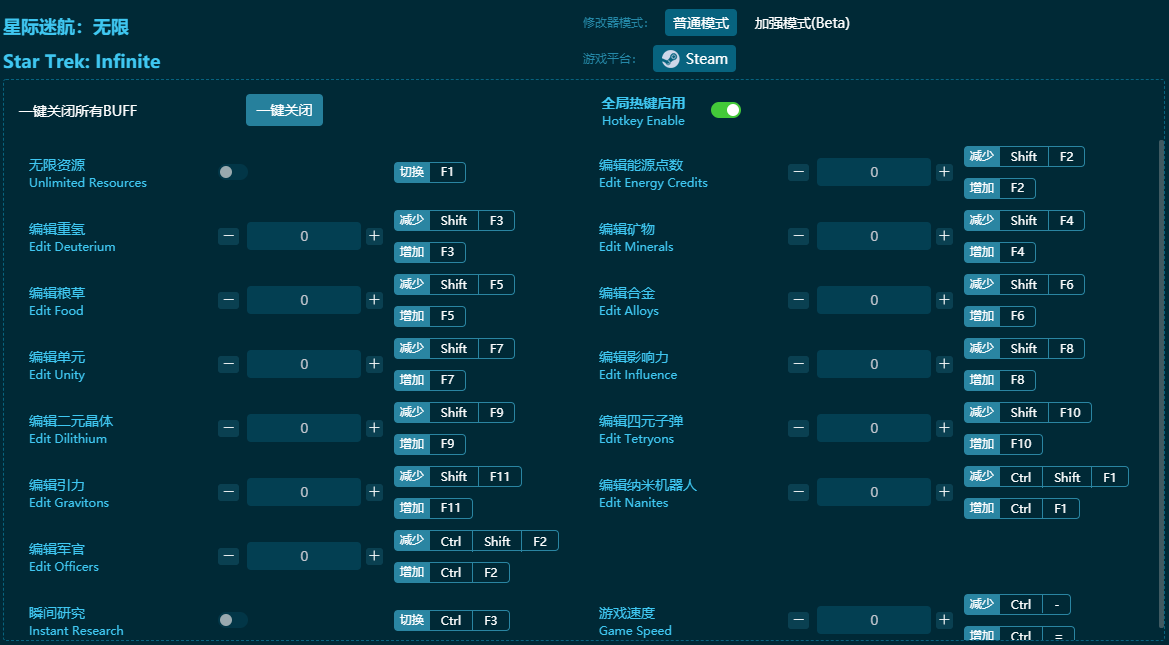
Task: Decrease the Edit Officers value
Action: (x=229, y=557)
